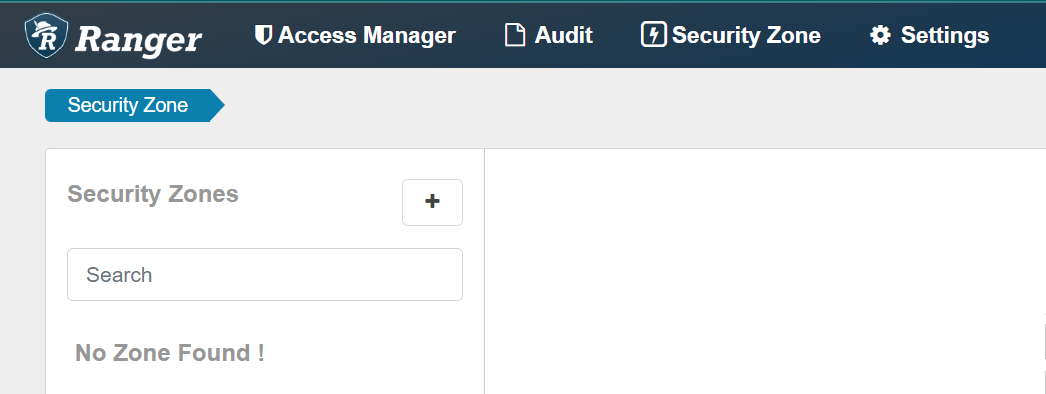Click the gear icon beside Settings
Viewport: 1046px width, 394px height.
pyautogui.click(x=880, y=35)
